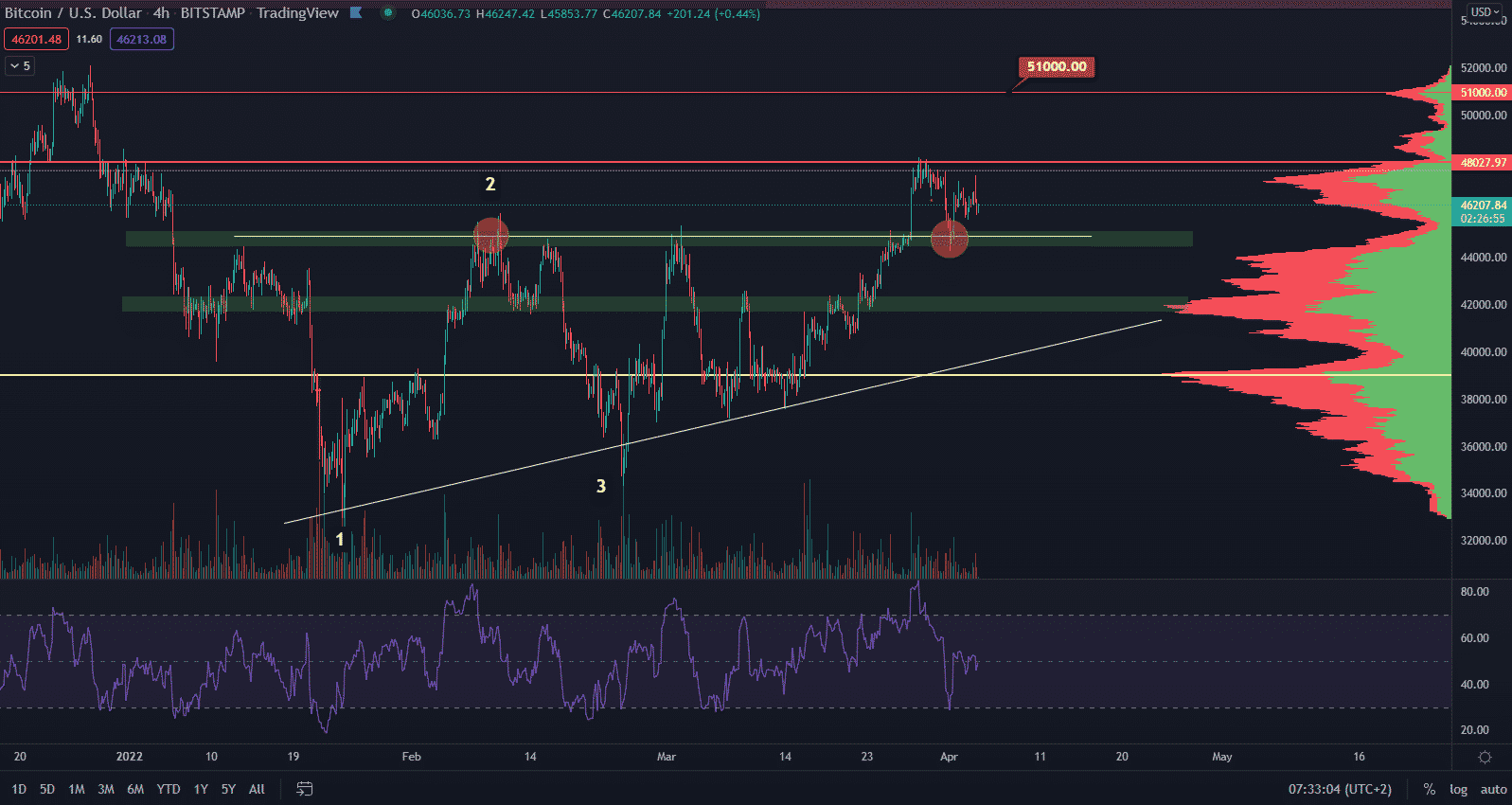Image resolution: width=1512 pixels, height=805 pixels.
Task: Select the 51000.00 price callout label
Action: click(x=1057, y=67)
